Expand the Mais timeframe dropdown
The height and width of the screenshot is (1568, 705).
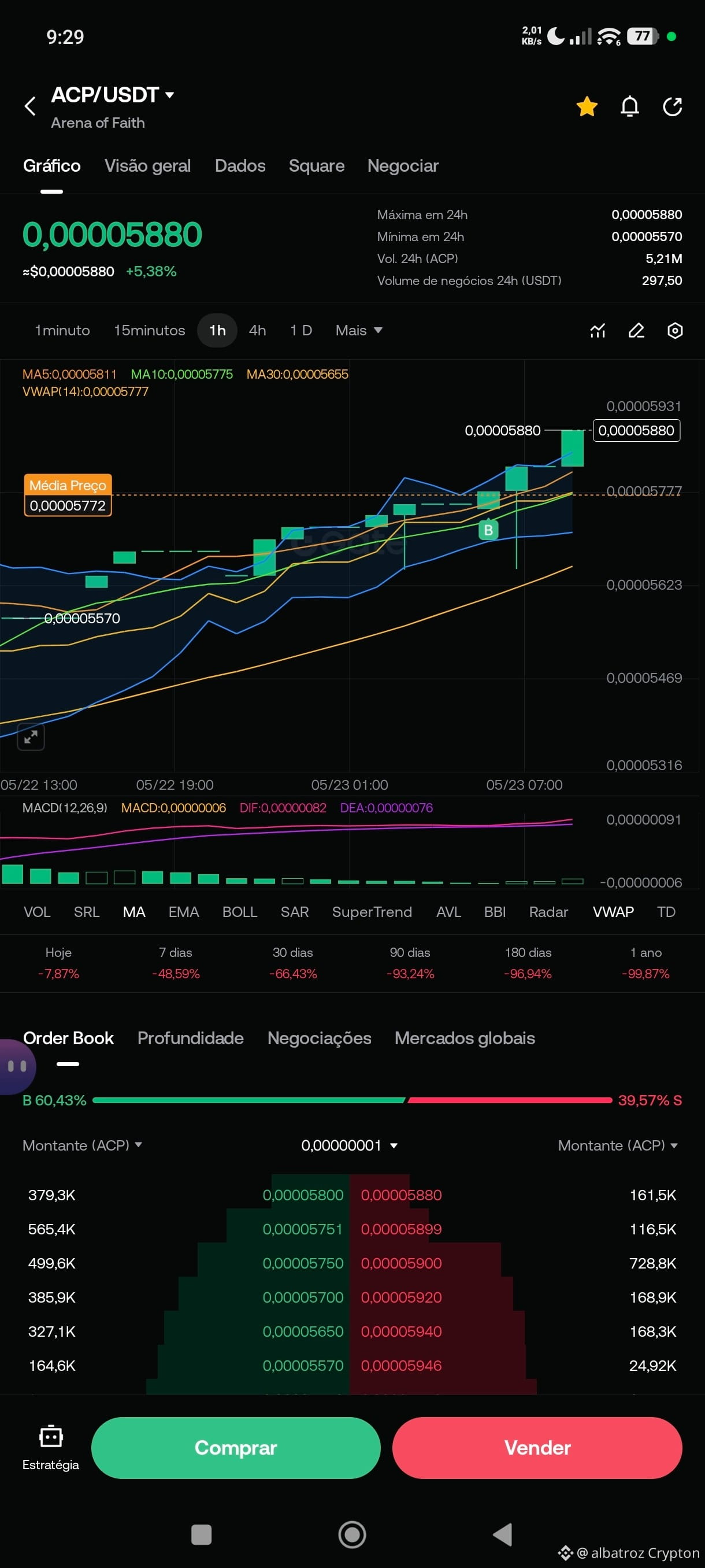[359, 331]
